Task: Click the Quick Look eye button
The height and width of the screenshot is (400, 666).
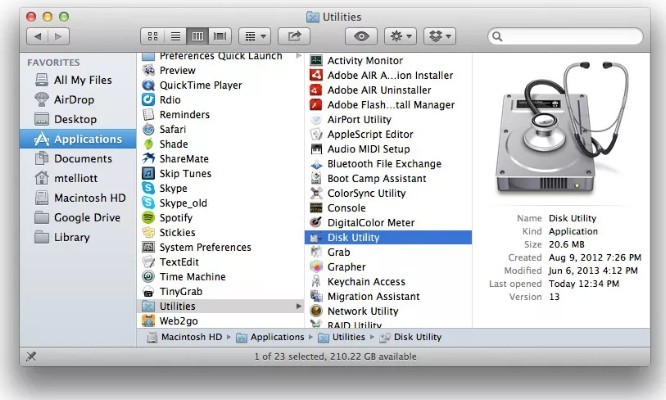Action: 361,37
